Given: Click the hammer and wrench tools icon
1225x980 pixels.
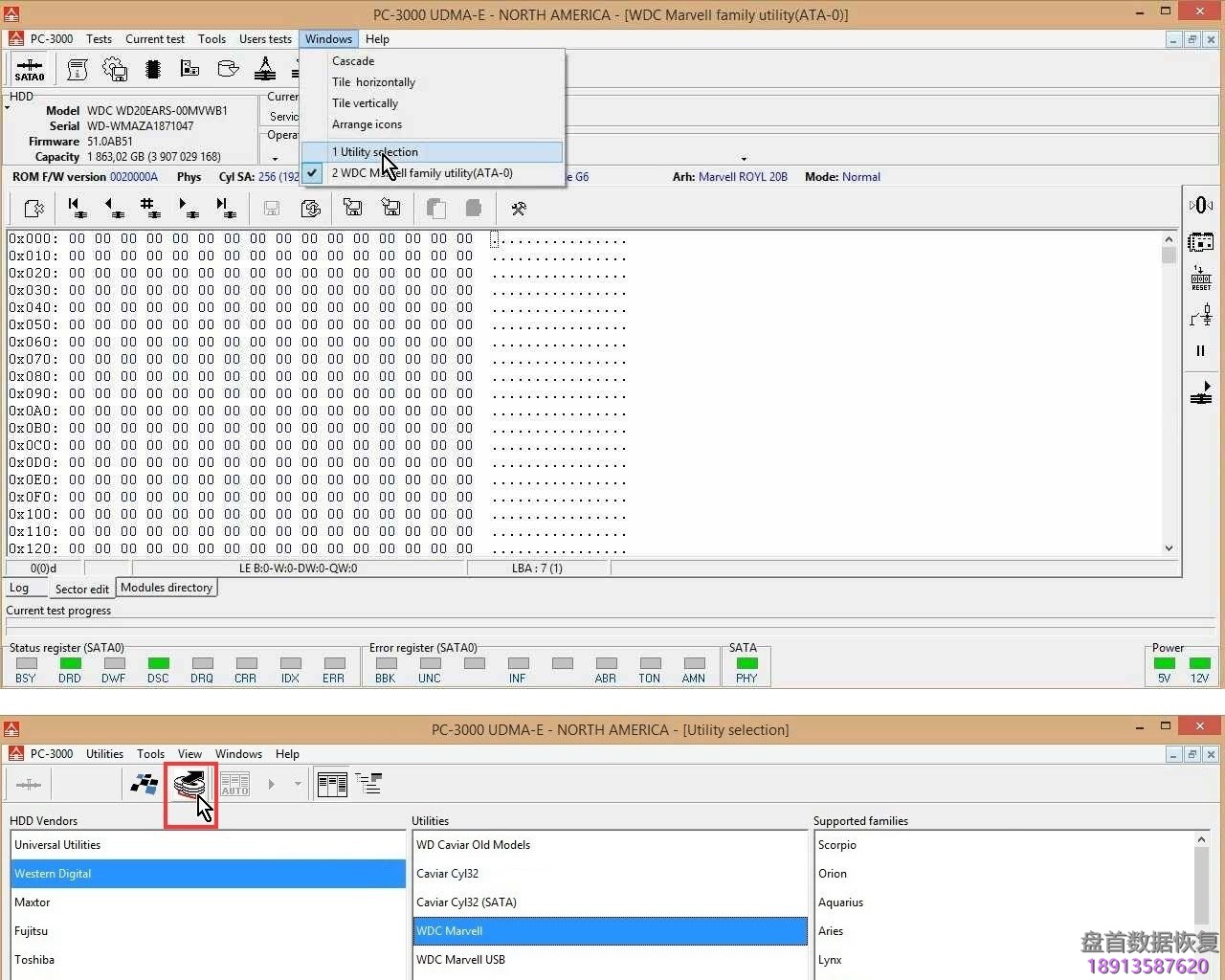Looking at the screenshot, I should coord(519,209).
